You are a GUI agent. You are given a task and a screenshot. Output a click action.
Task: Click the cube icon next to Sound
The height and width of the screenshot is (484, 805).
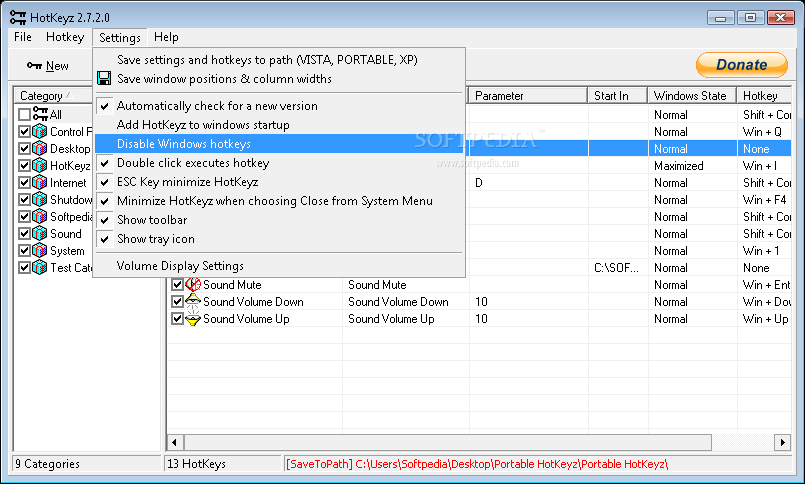coord(40,234)
